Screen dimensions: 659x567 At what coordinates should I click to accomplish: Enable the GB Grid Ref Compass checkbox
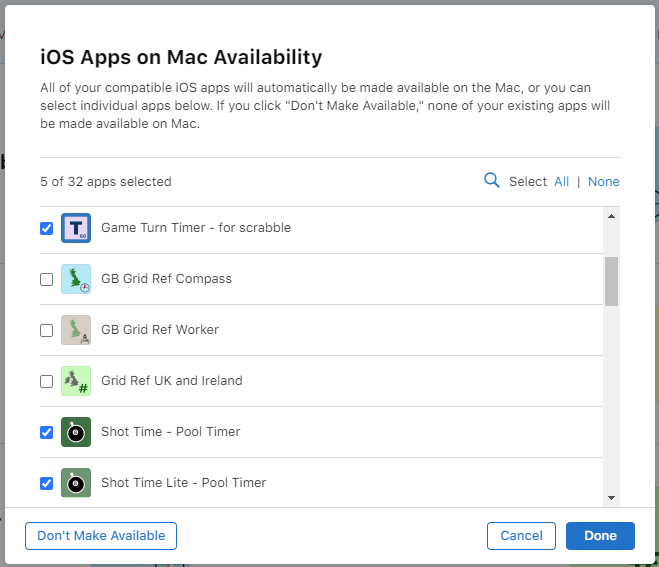tap(47, 279)
